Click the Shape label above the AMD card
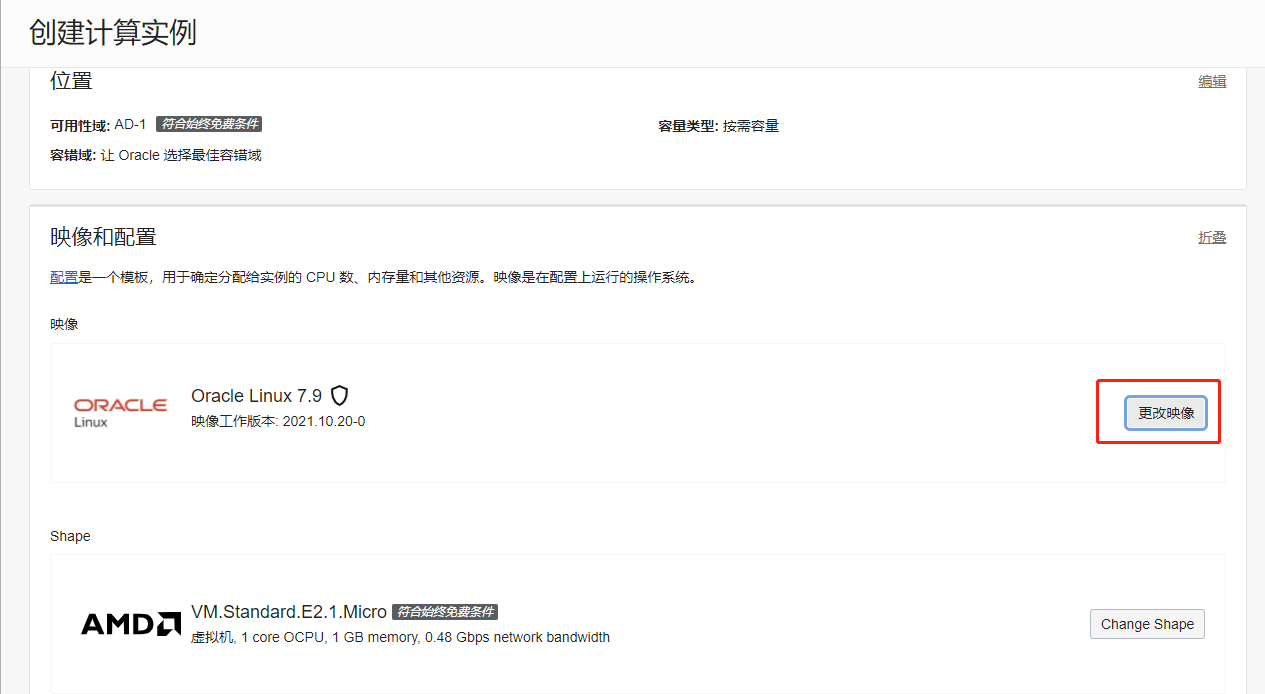The height and width of the screenshot is (694, 1265). [x=70, y=536]
